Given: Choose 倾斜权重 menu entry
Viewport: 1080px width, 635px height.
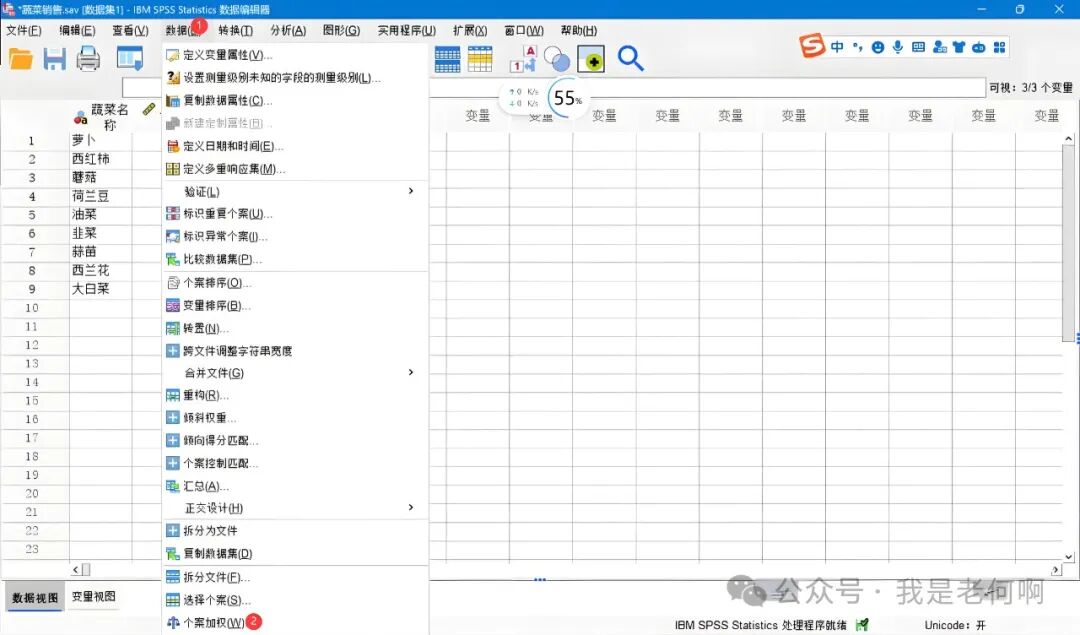Looking at the screenshot, I should 295,418.
